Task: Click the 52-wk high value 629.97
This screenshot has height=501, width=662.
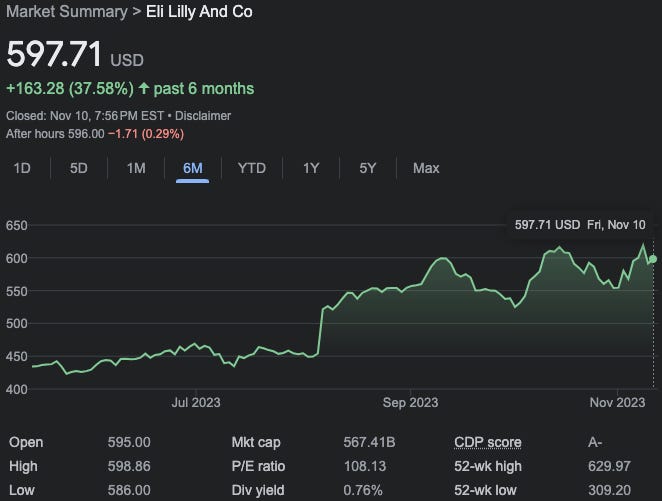Action: (x=609, y=466)
